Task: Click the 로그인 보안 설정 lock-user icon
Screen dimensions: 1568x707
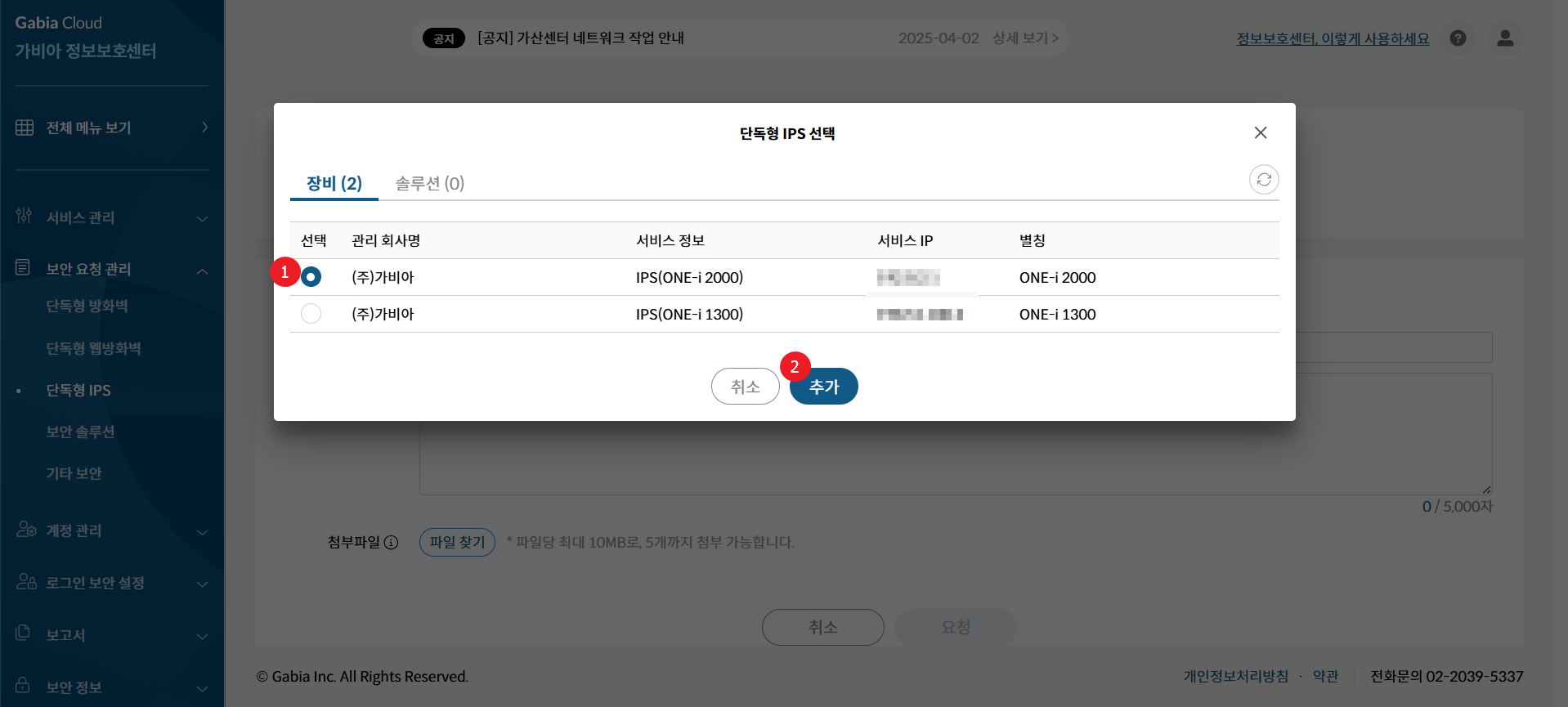Action: 26,581
